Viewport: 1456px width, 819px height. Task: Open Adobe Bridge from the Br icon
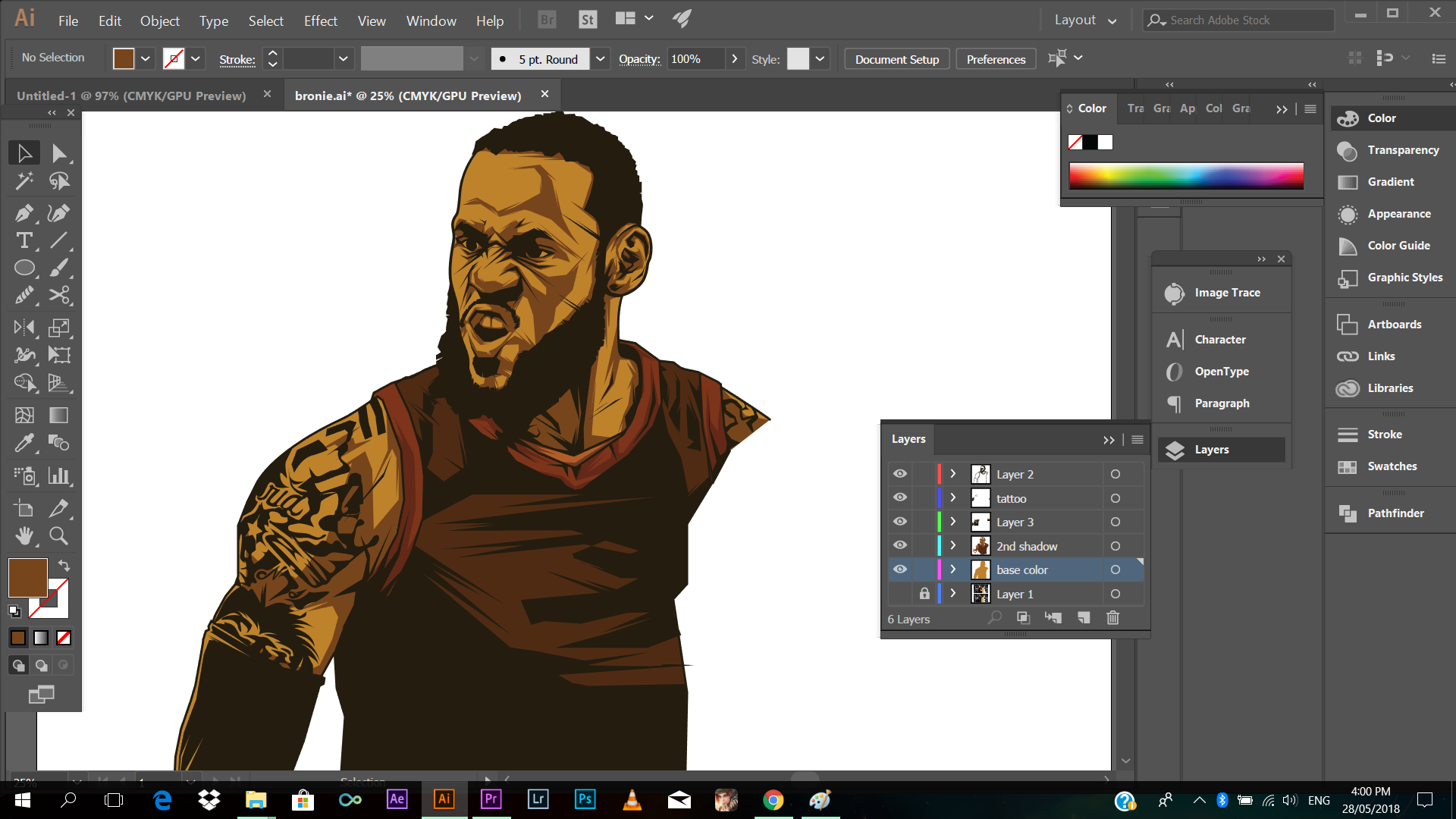547,20
